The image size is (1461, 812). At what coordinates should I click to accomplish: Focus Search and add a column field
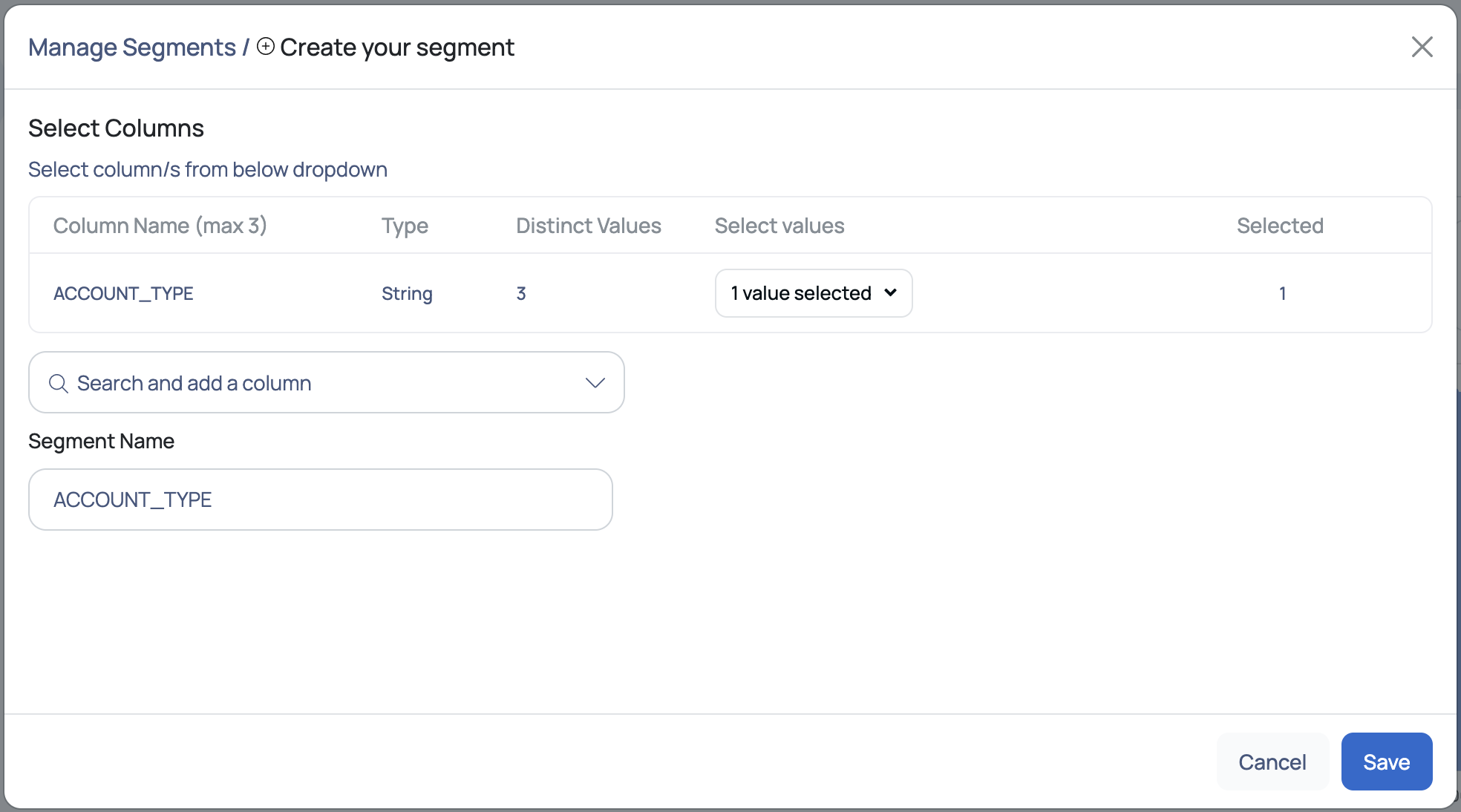[319, 383]
